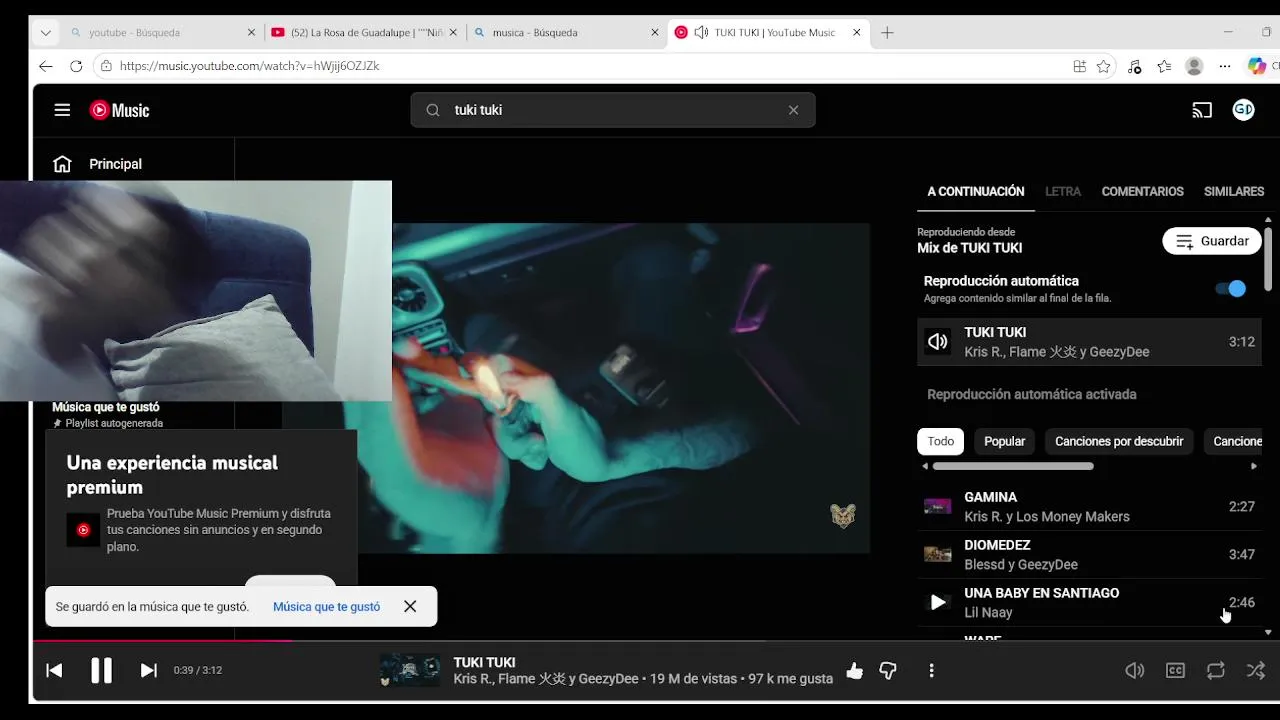
Task: Open Principal in the sidebar
Action: click(x=115, y=164)
